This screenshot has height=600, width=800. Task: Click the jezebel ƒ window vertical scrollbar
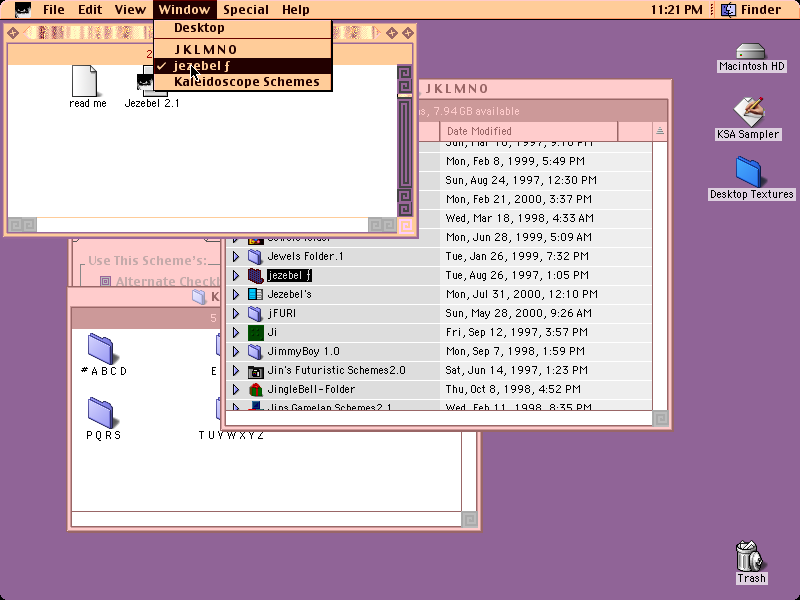point(405,141)
